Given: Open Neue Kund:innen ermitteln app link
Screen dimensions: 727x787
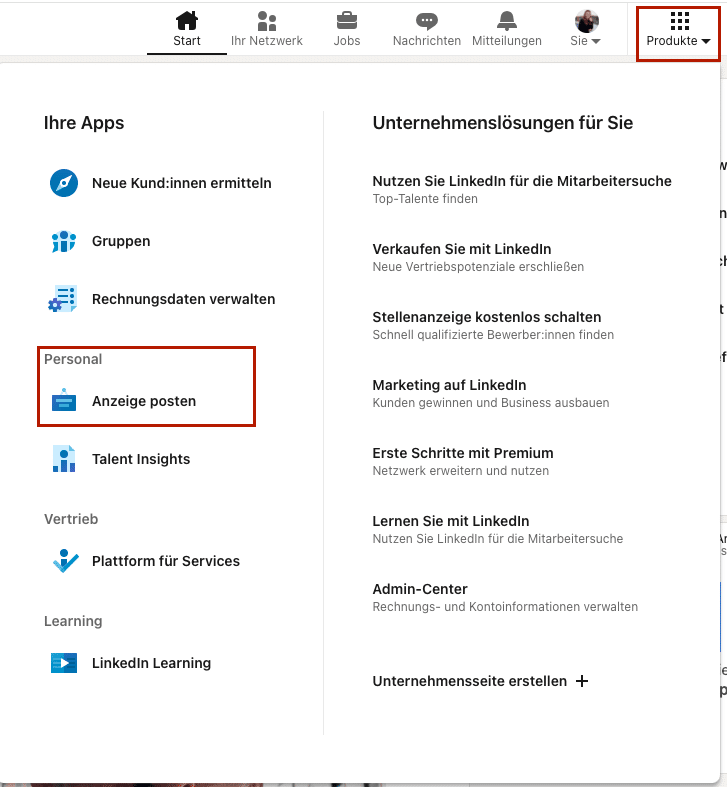Looking at the screenshot, I should click(x=182, y=183).
